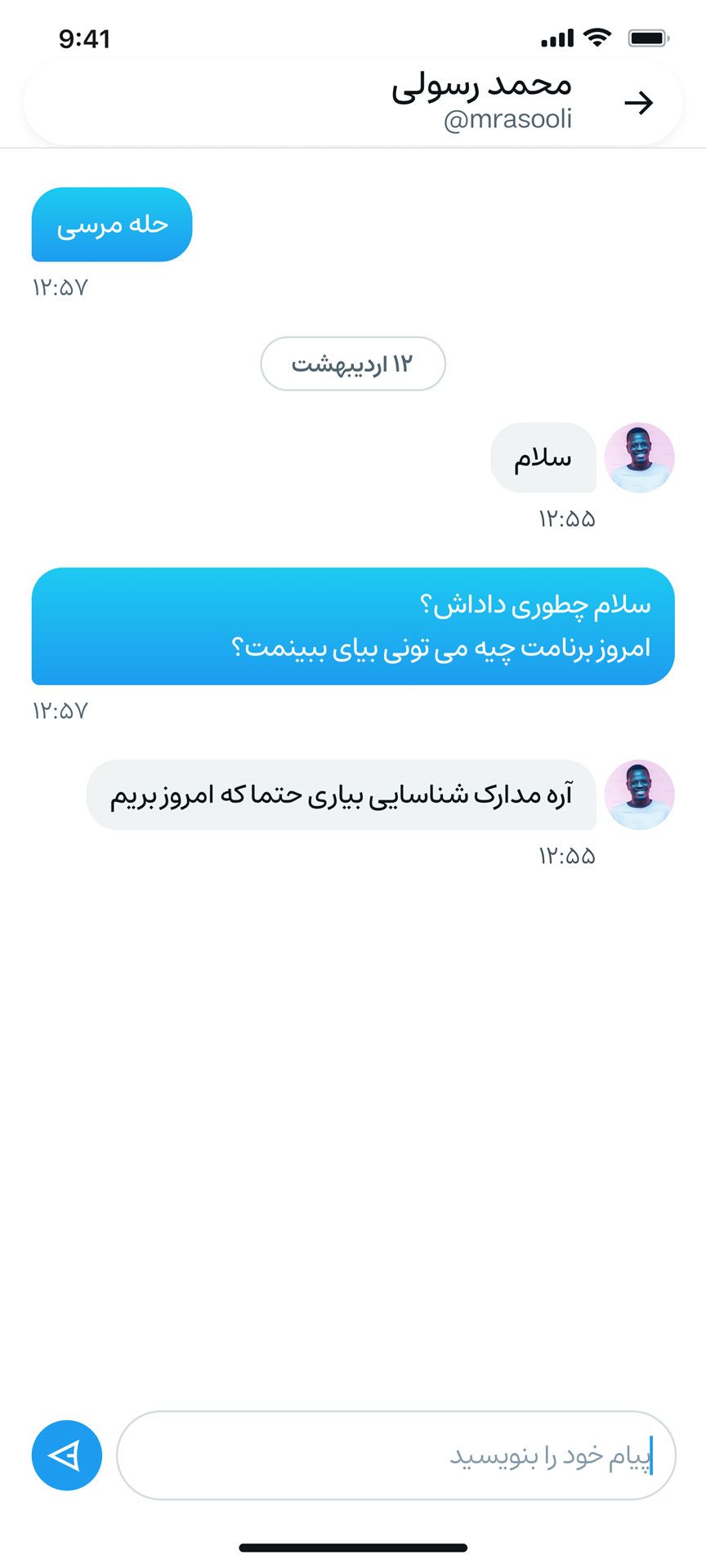Tap the ۱۲ اردیبهشت date chip
This screenshot has width=706, height=1568.
353,363
